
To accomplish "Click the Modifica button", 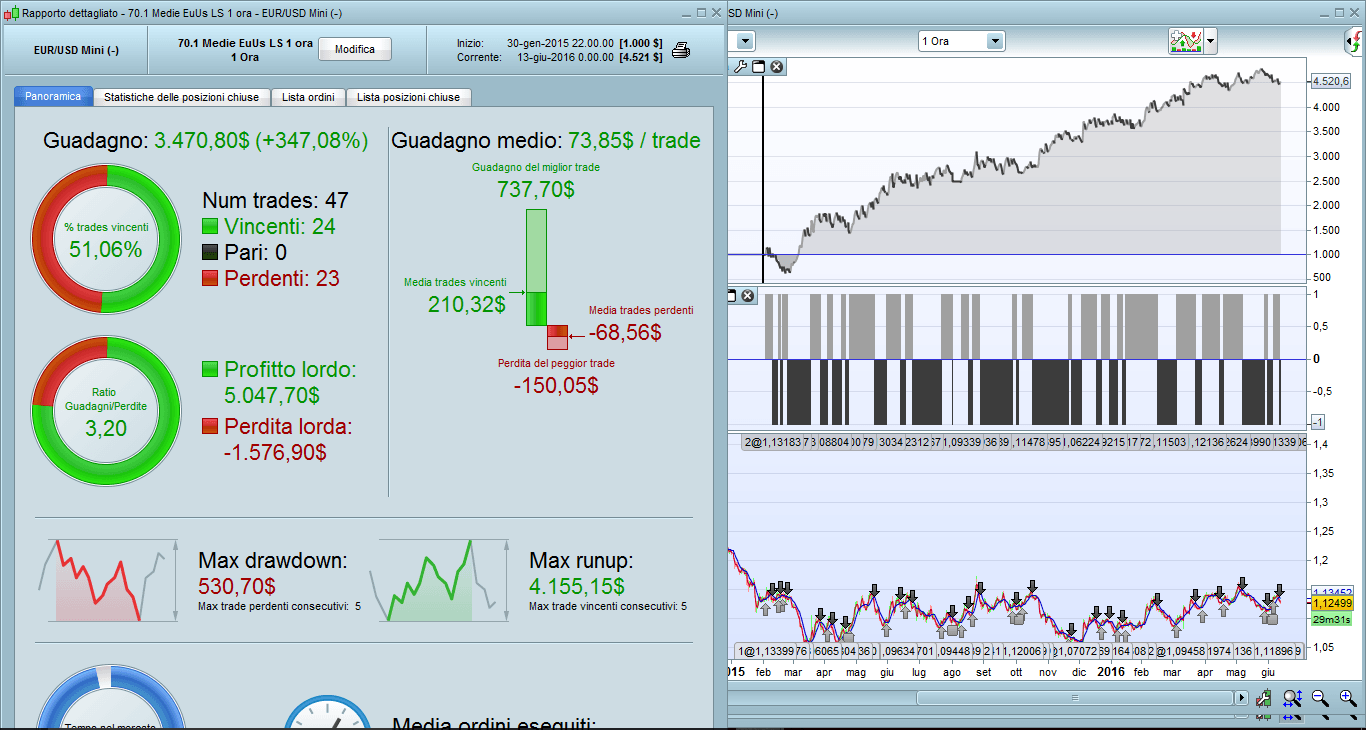I will coord(355,49).
